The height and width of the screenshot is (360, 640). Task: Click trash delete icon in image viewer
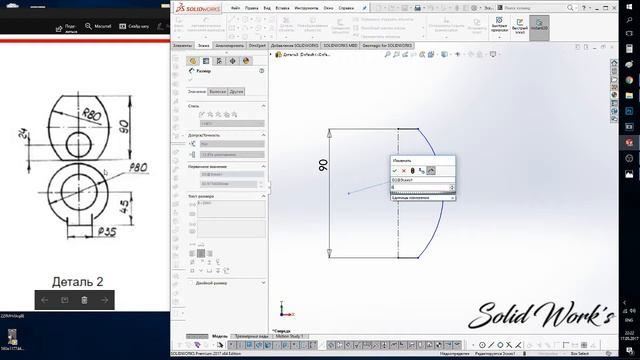coord(84,300)
